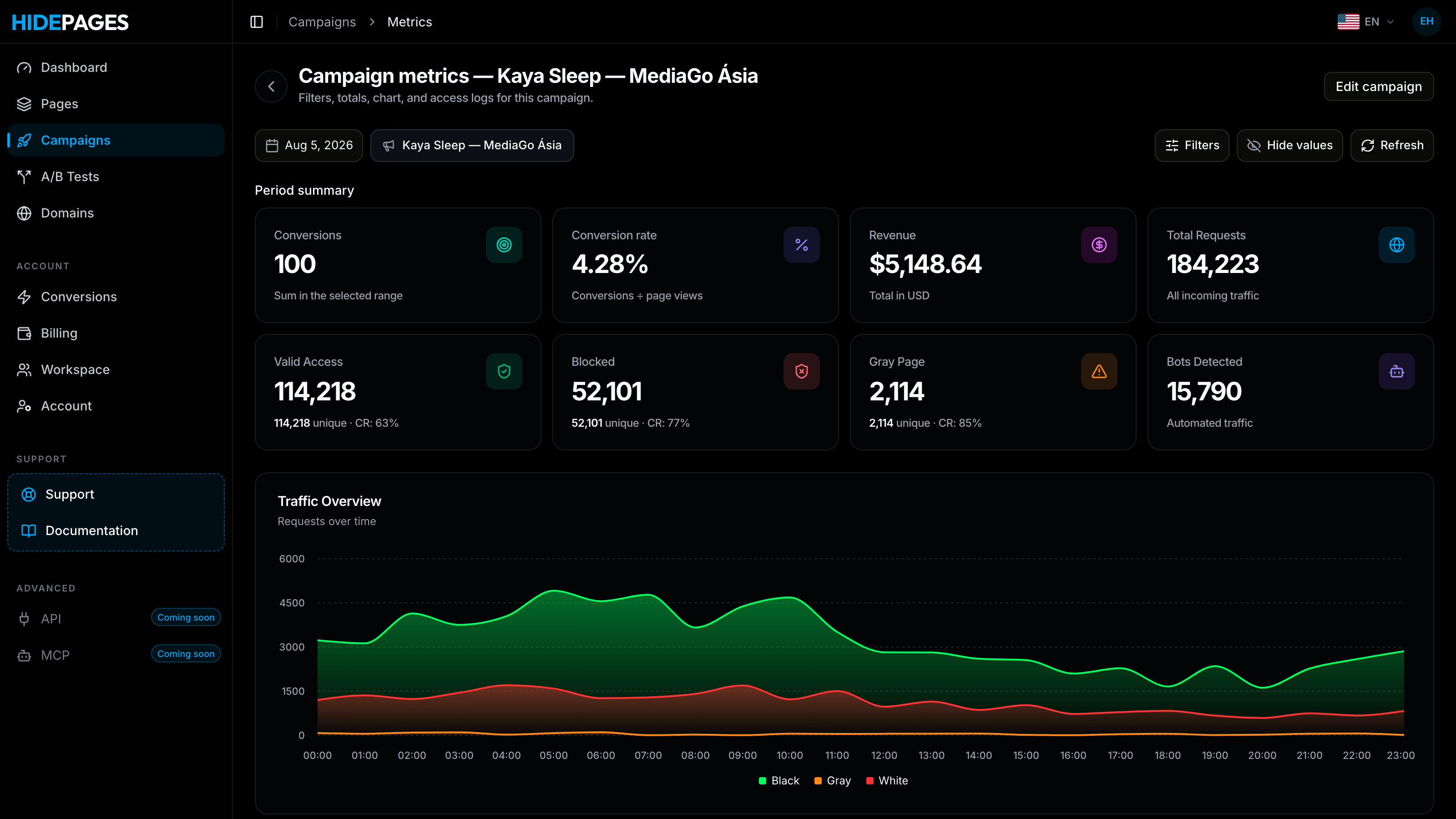Open the EH user avatar menu

1426,21
